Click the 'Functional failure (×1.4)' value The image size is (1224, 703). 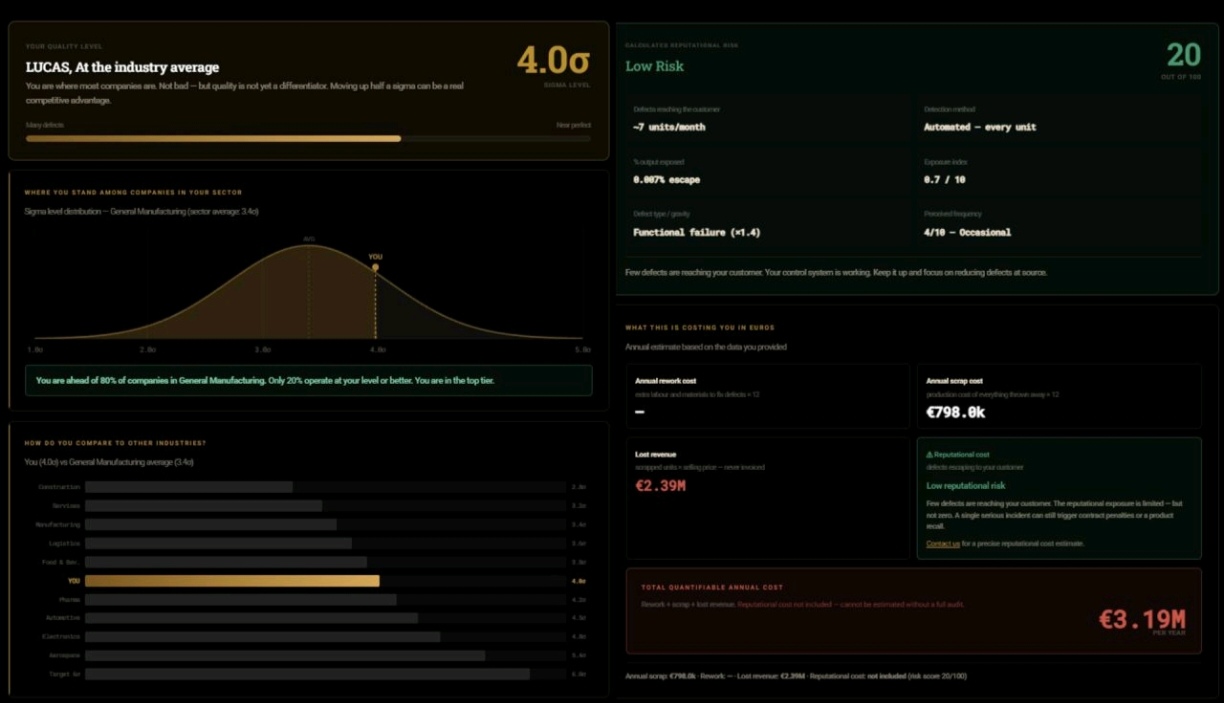[x=697, y=232]
